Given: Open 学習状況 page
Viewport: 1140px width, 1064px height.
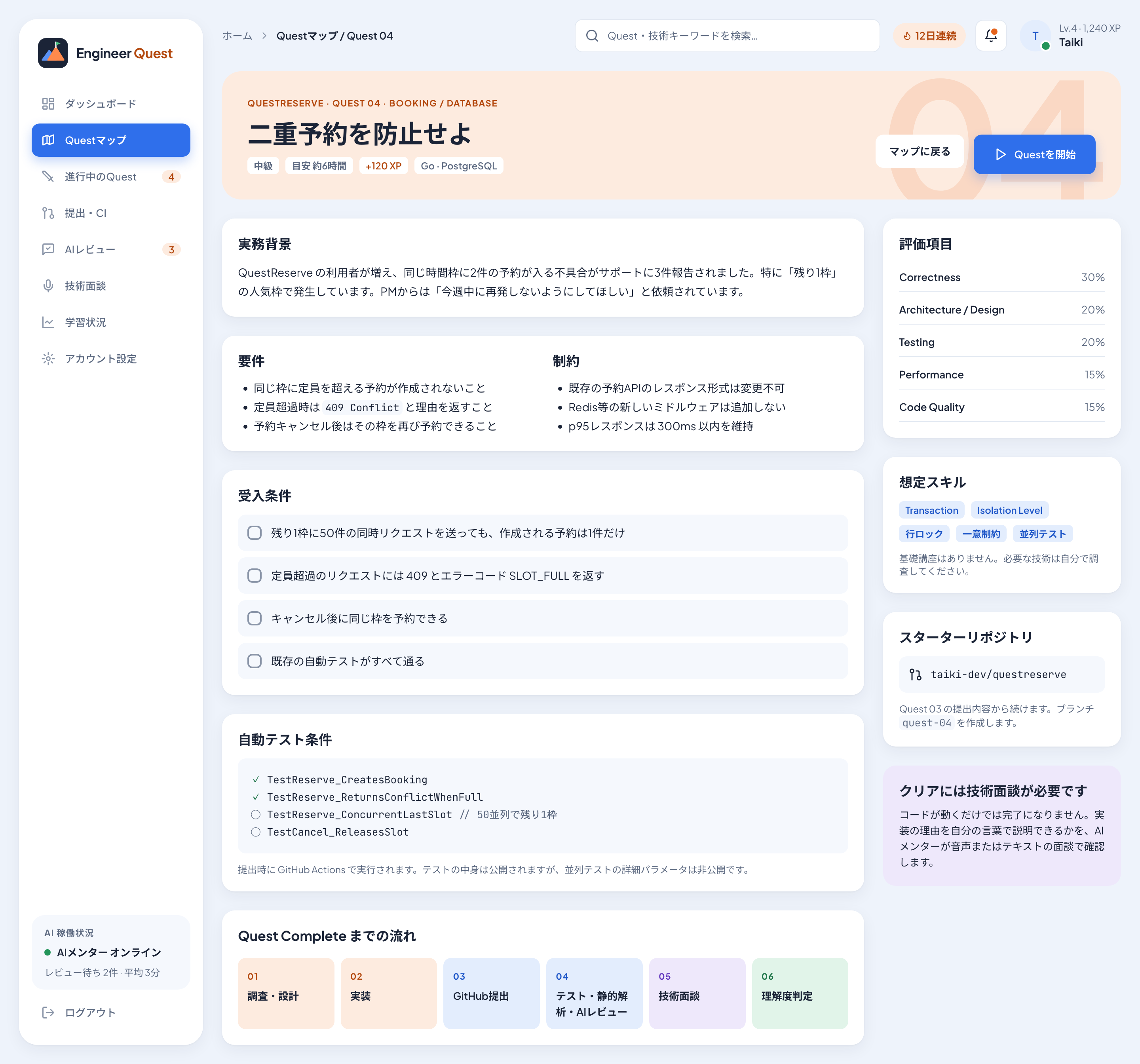Looking at the screenshot, I should (x=111, y=322).
